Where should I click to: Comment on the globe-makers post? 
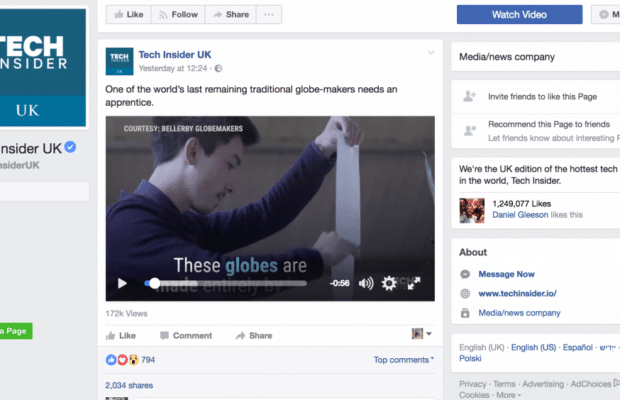coord(186,336)
